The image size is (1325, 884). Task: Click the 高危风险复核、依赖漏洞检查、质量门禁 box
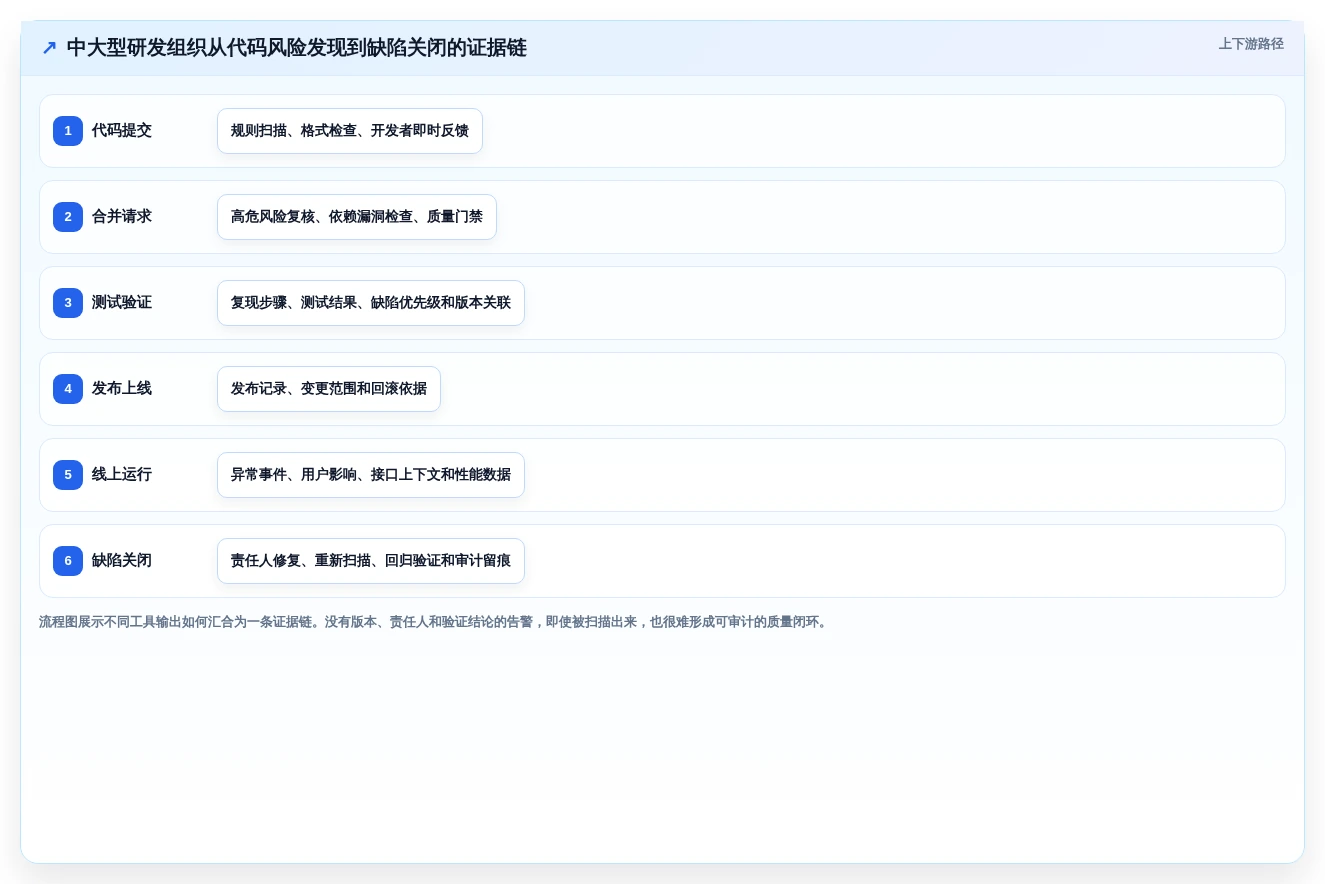point(357,217)
